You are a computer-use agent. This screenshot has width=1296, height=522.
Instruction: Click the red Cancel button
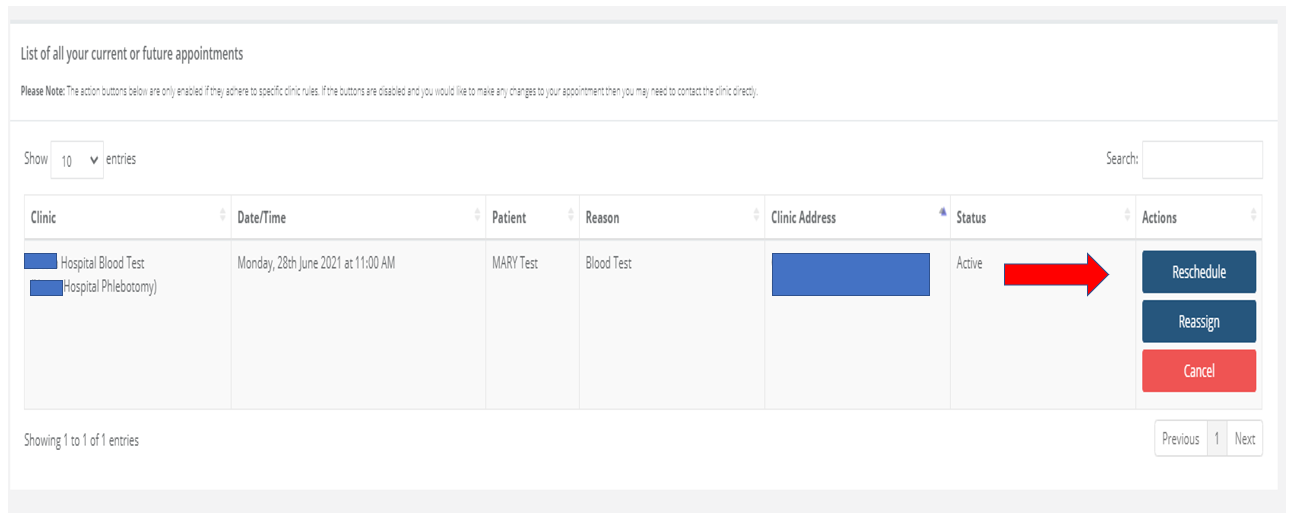coord(1198,371)
